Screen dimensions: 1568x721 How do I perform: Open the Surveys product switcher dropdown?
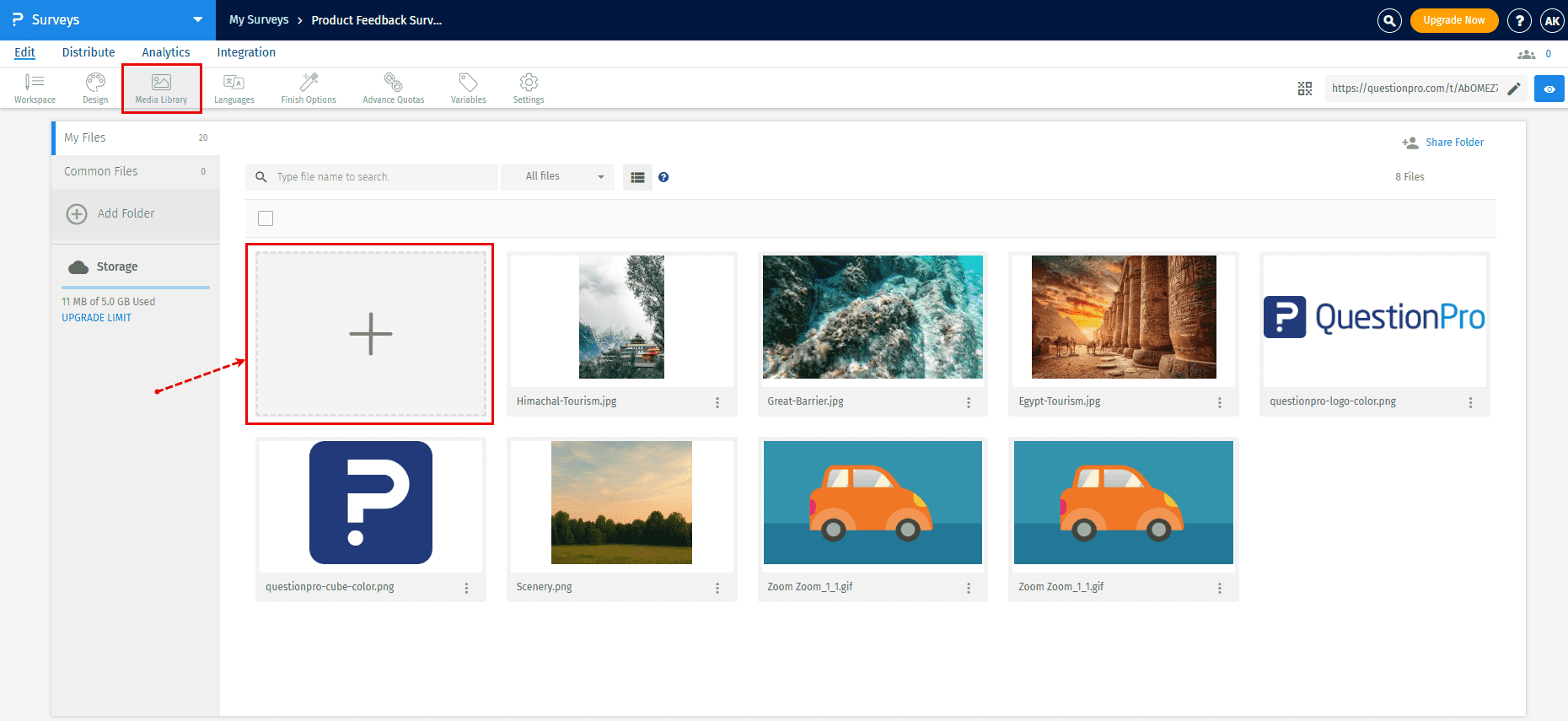coord(197,19)
